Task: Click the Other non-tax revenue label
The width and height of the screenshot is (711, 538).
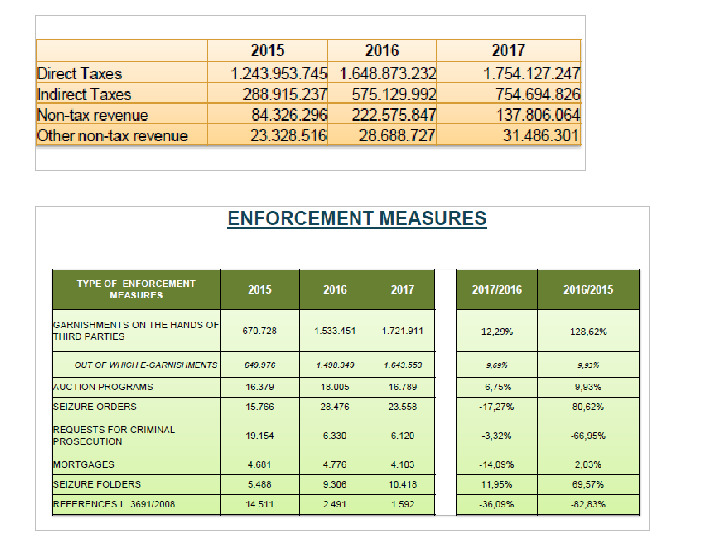Action: (x=112, y=136)
